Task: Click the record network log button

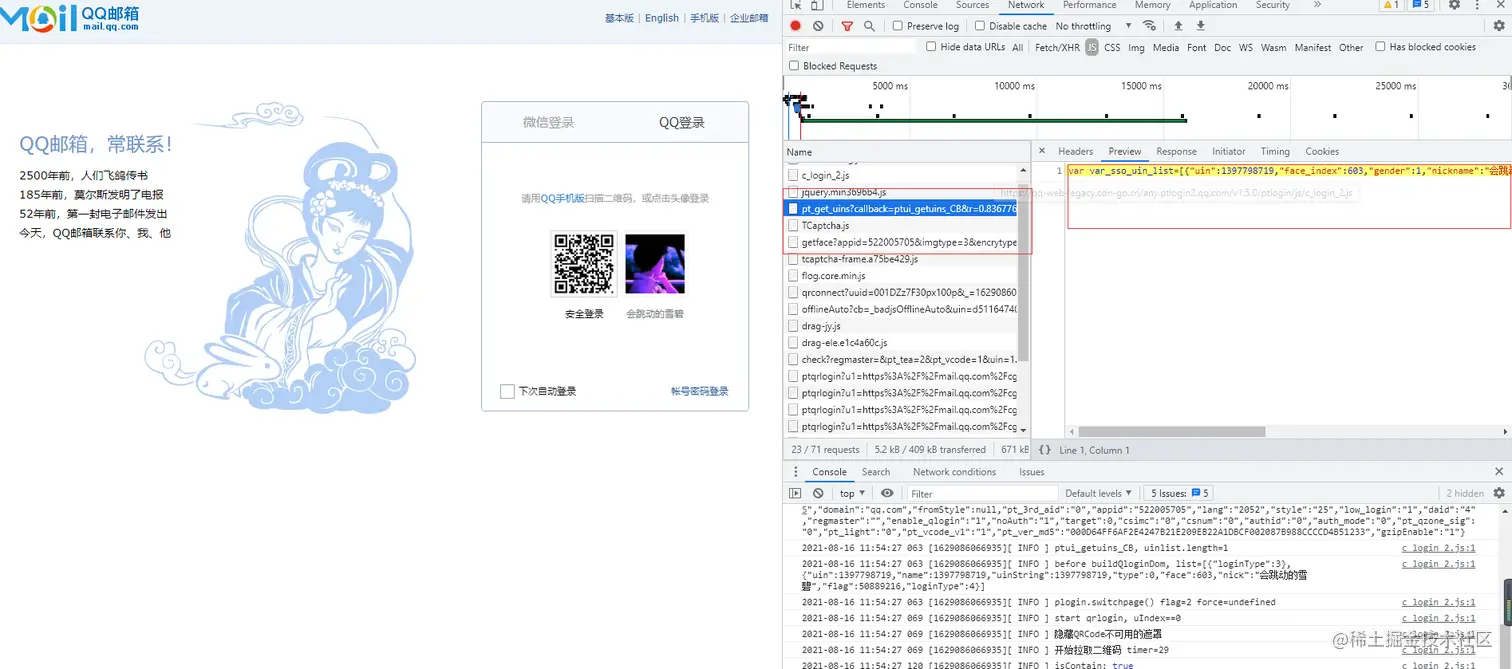Action: click(x=796, y=26)
